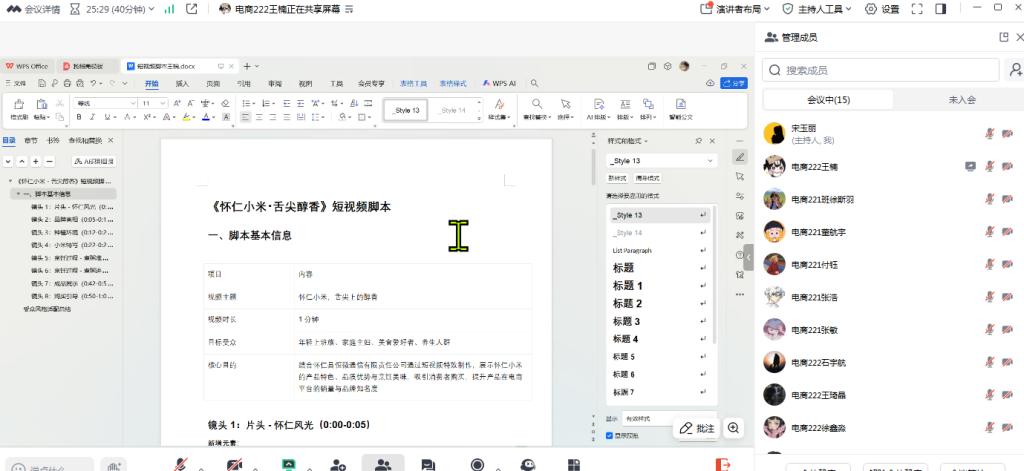Close the 样式和格式 styles panel

[712, 141]
